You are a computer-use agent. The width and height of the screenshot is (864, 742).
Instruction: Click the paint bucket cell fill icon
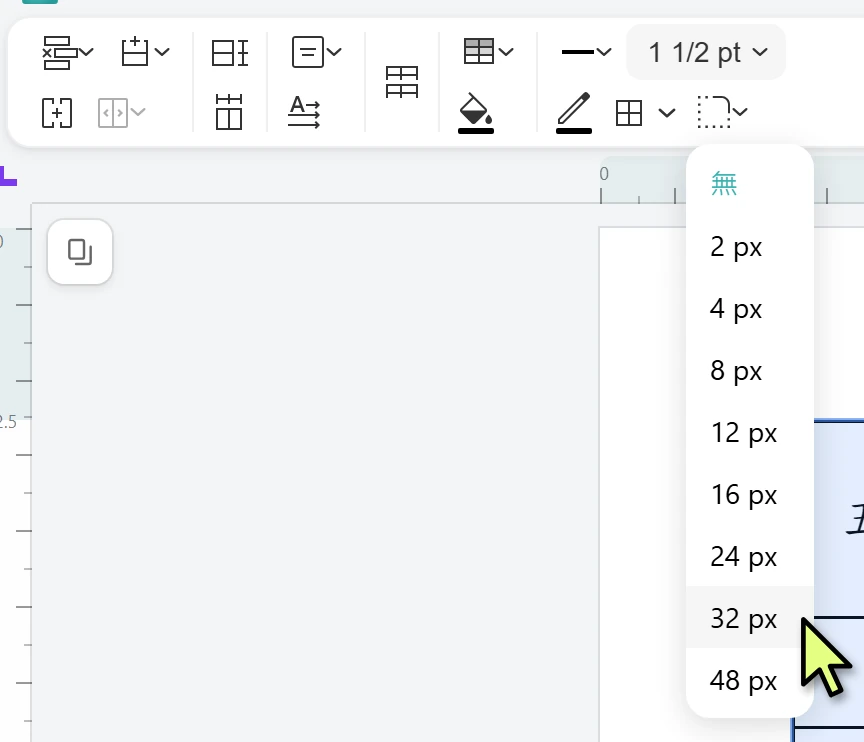click(x=476, y=109)
